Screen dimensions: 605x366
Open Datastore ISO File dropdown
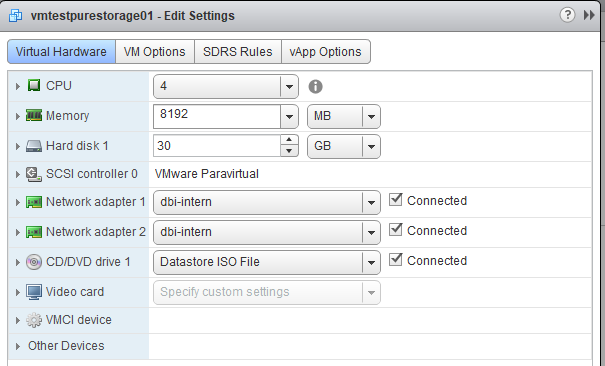(267, 262)
